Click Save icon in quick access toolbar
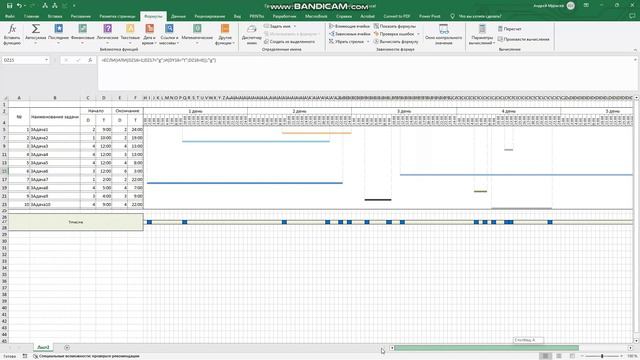This screenshot has width=640, height=360. (x=9, y=6)
